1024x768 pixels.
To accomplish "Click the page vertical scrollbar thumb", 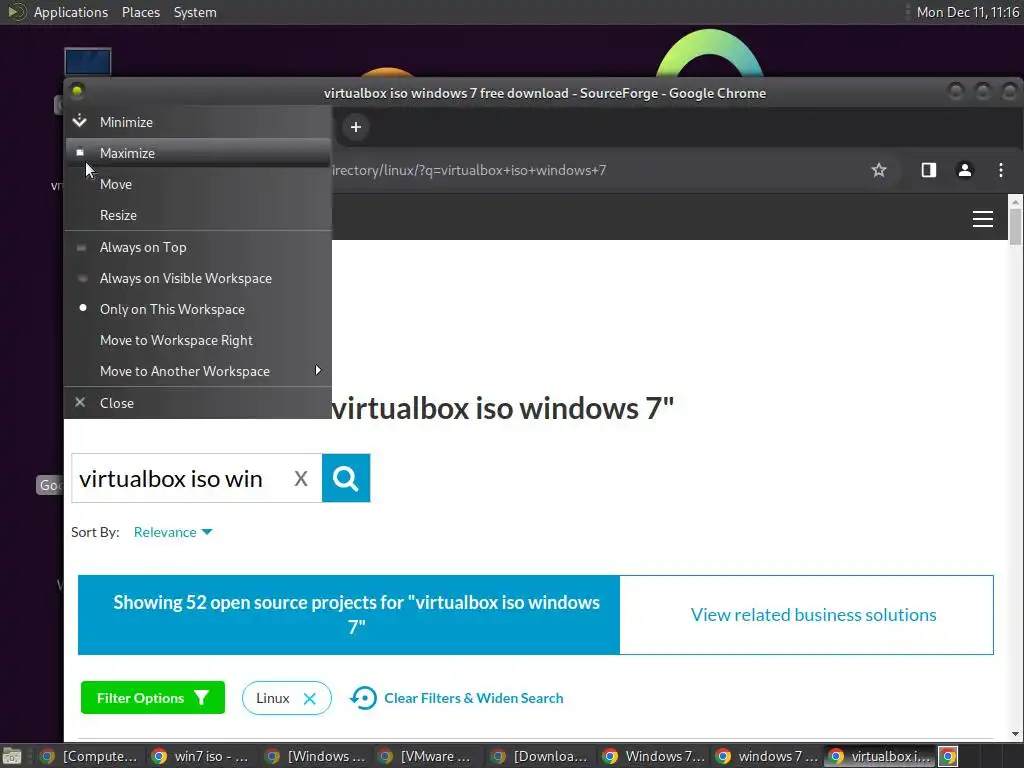I will [1015, 227].
